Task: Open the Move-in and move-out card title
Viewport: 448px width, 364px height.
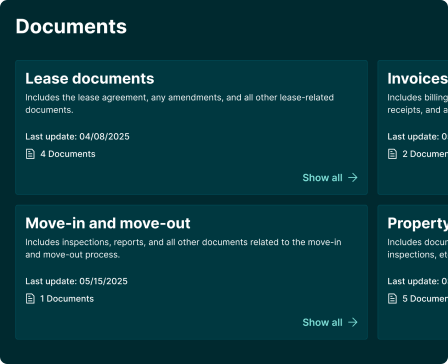Action: click(108, 223)
